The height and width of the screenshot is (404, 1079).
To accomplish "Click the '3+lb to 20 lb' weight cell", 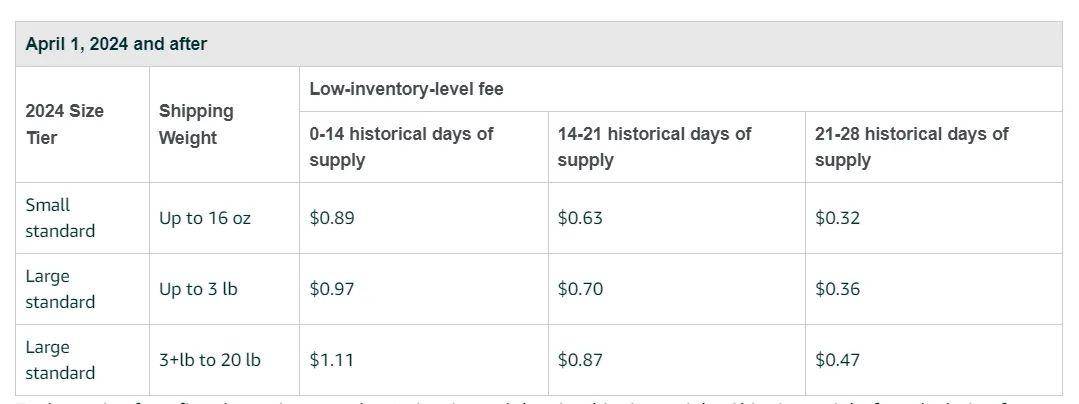I will click(210, 360).
